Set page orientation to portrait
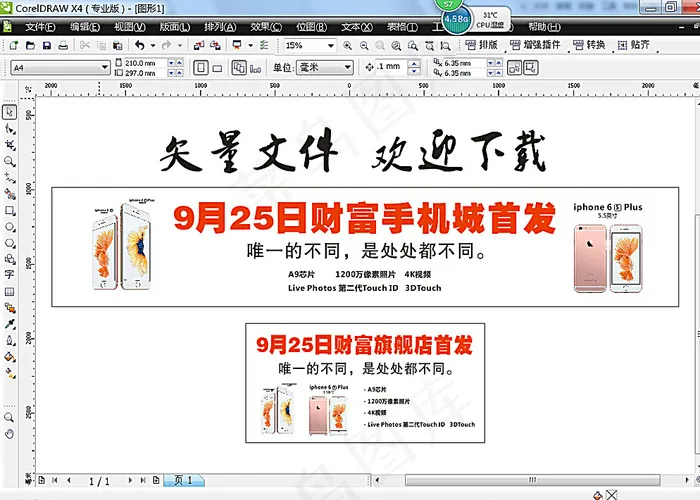This screenshot has width=700, height=500. tap(201, 68)
